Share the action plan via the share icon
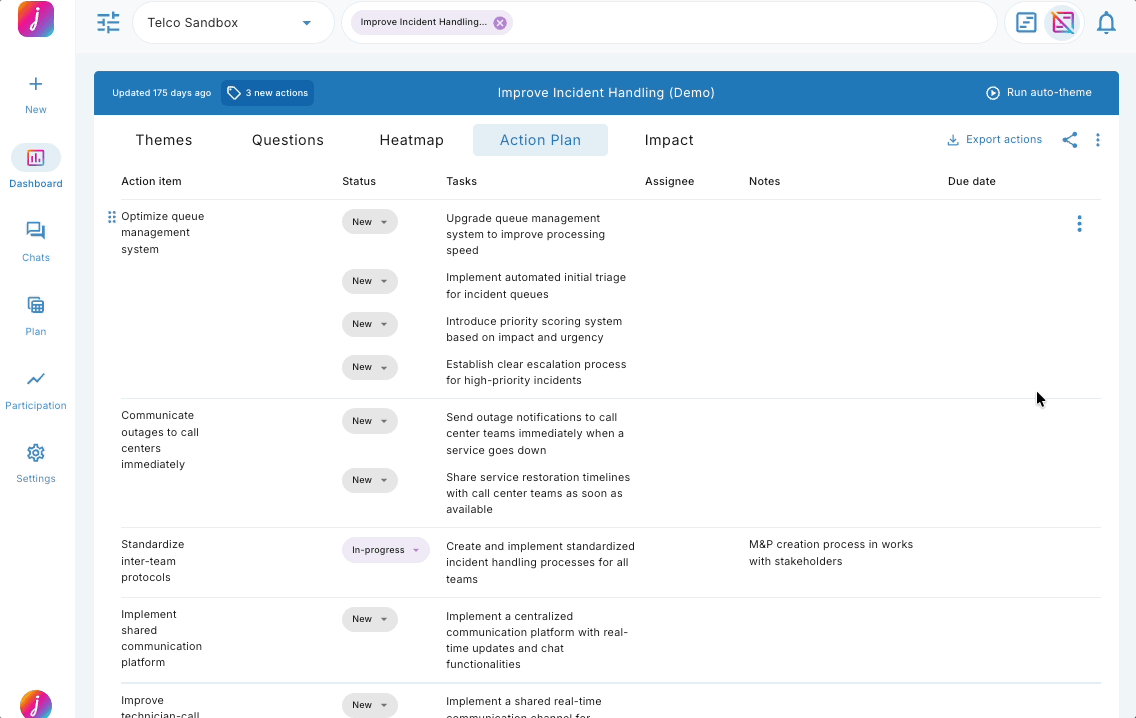This screenshot has width=1136, height=718. (x=1070, y=140)
